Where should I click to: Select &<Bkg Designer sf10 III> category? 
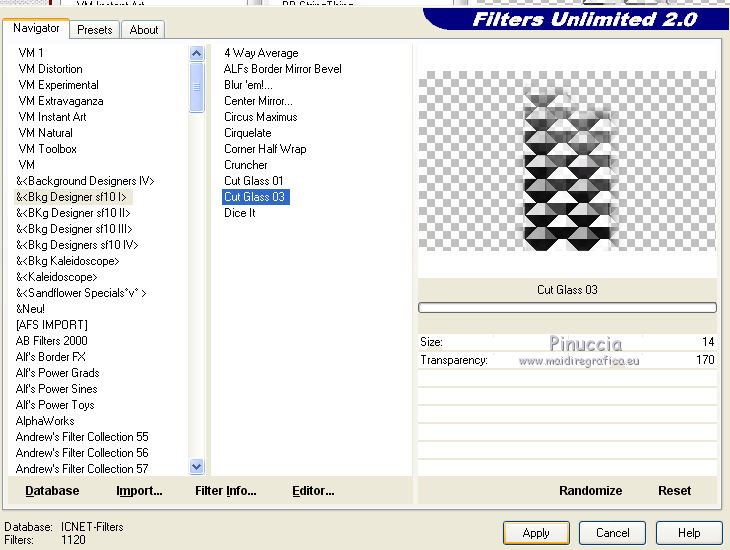[74, 229]
